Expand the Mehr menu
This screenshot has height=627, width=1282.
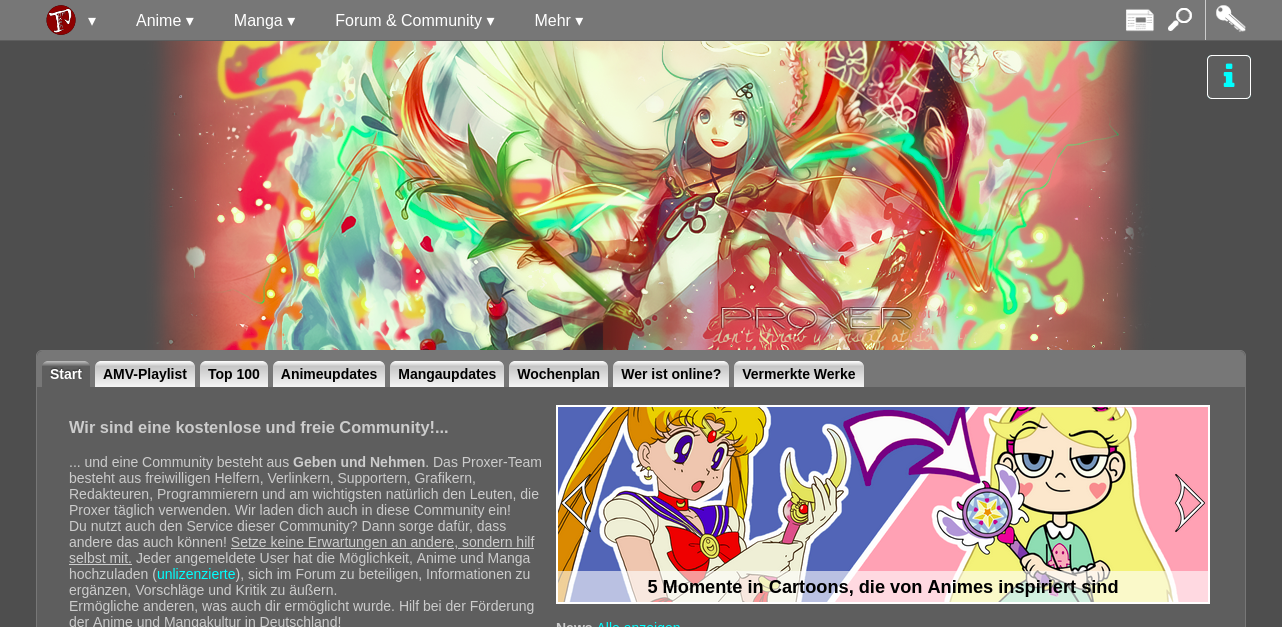click(x=559, y=20)
